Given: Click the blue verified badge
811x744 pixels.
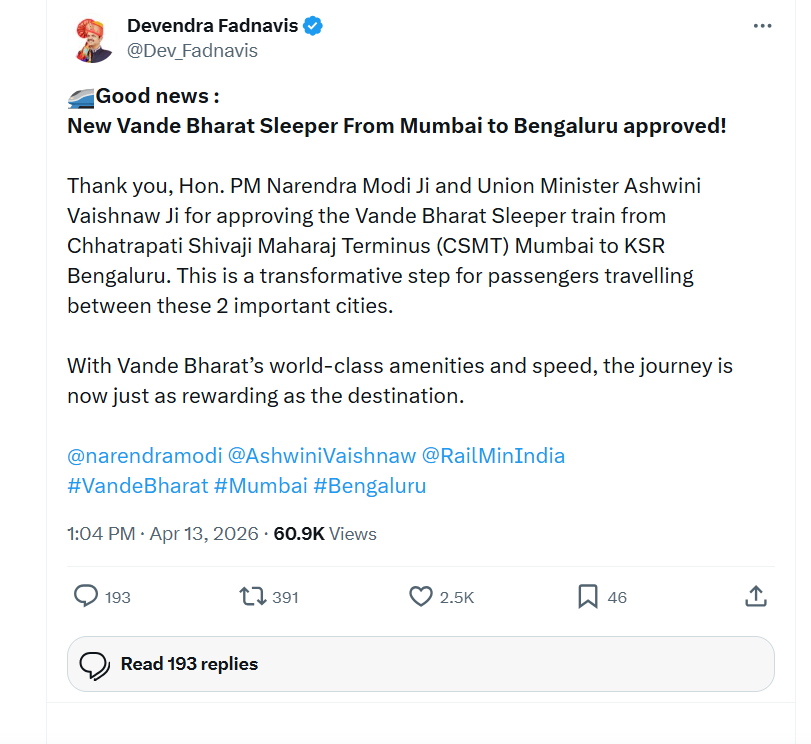Looking at the screenshot, I should pyautogui.click(x=314, y=26).
